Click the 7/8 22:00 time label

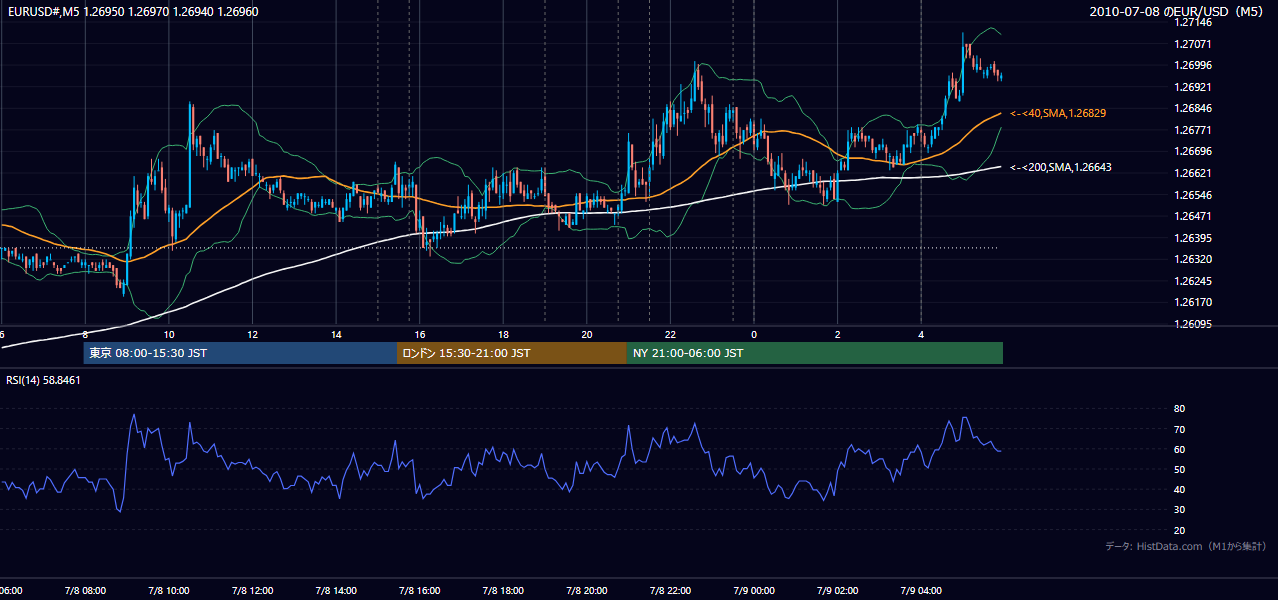671,590
